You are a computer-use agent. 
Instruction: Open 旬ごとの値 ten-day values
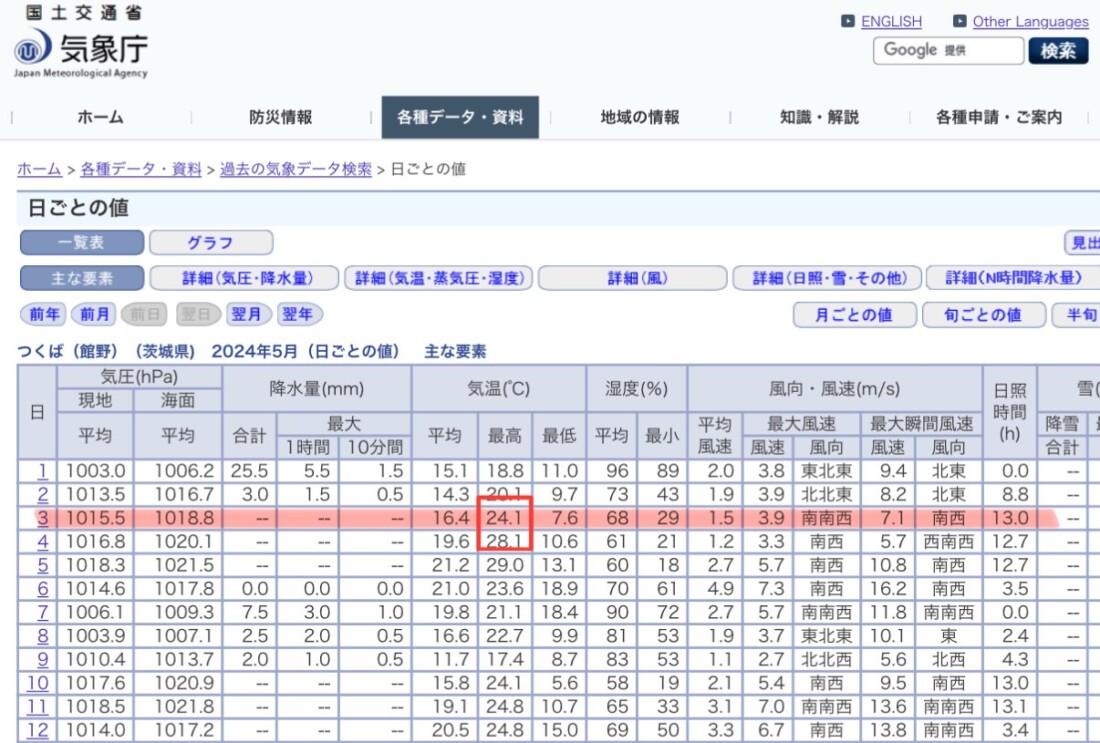(x=982, y=315)
